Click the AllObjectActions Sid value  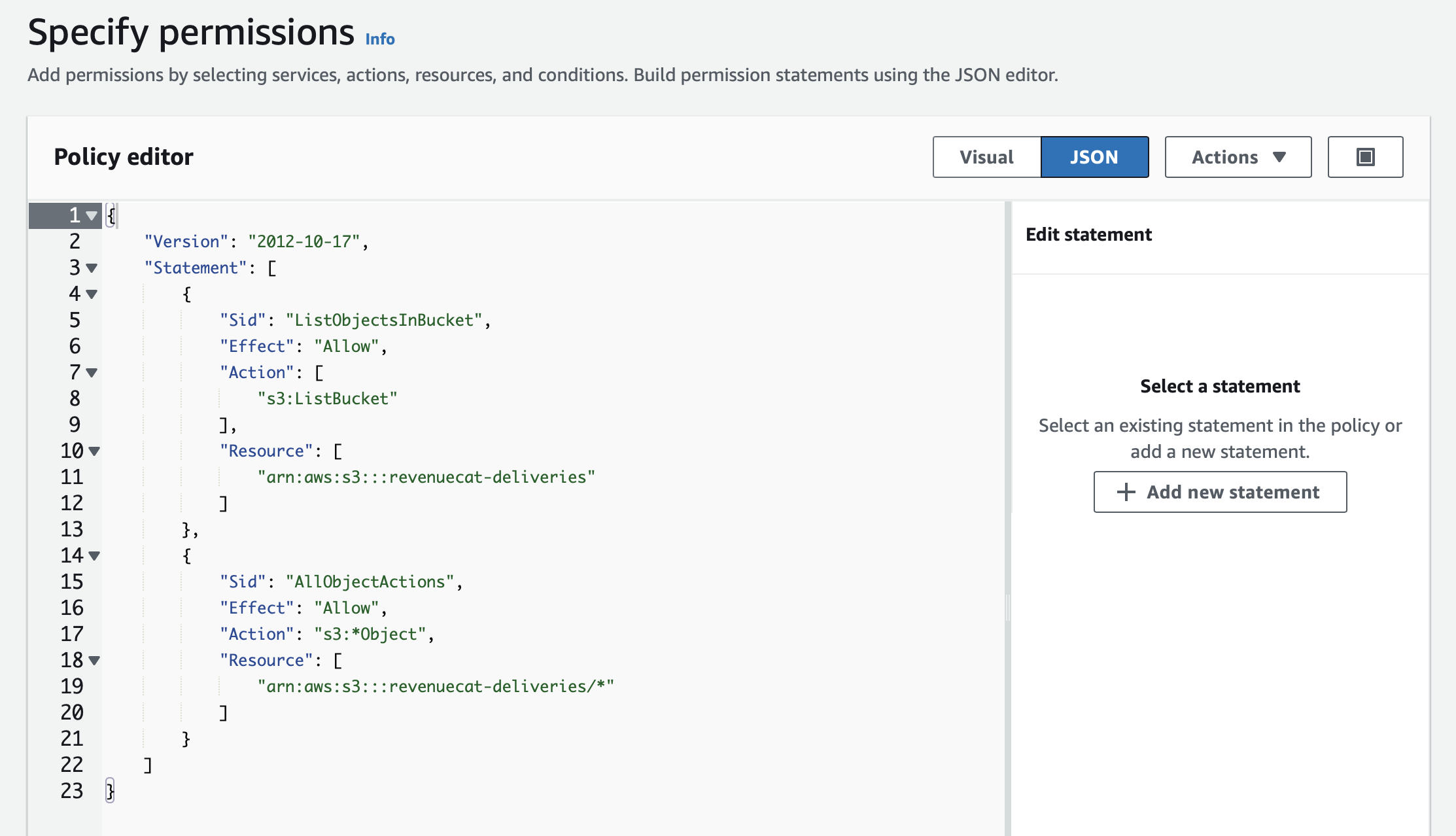pos(370,582)
